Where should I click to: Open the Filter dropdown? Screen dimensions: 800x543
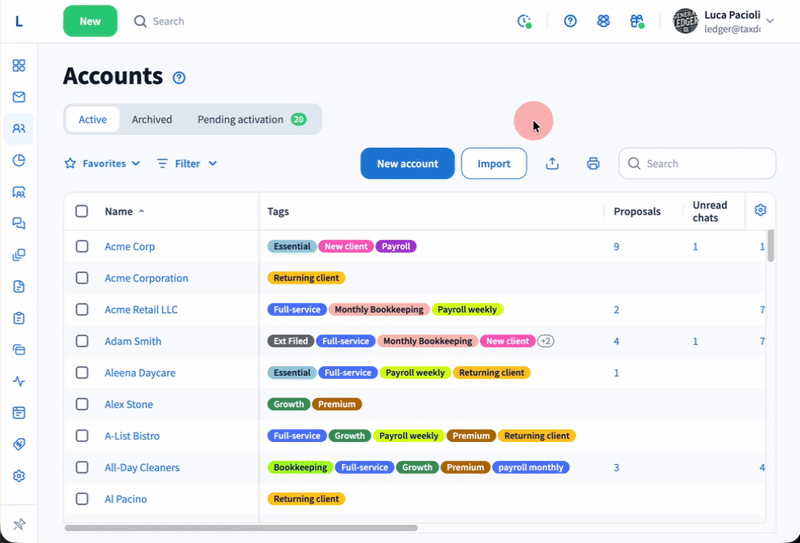(187, 163)
